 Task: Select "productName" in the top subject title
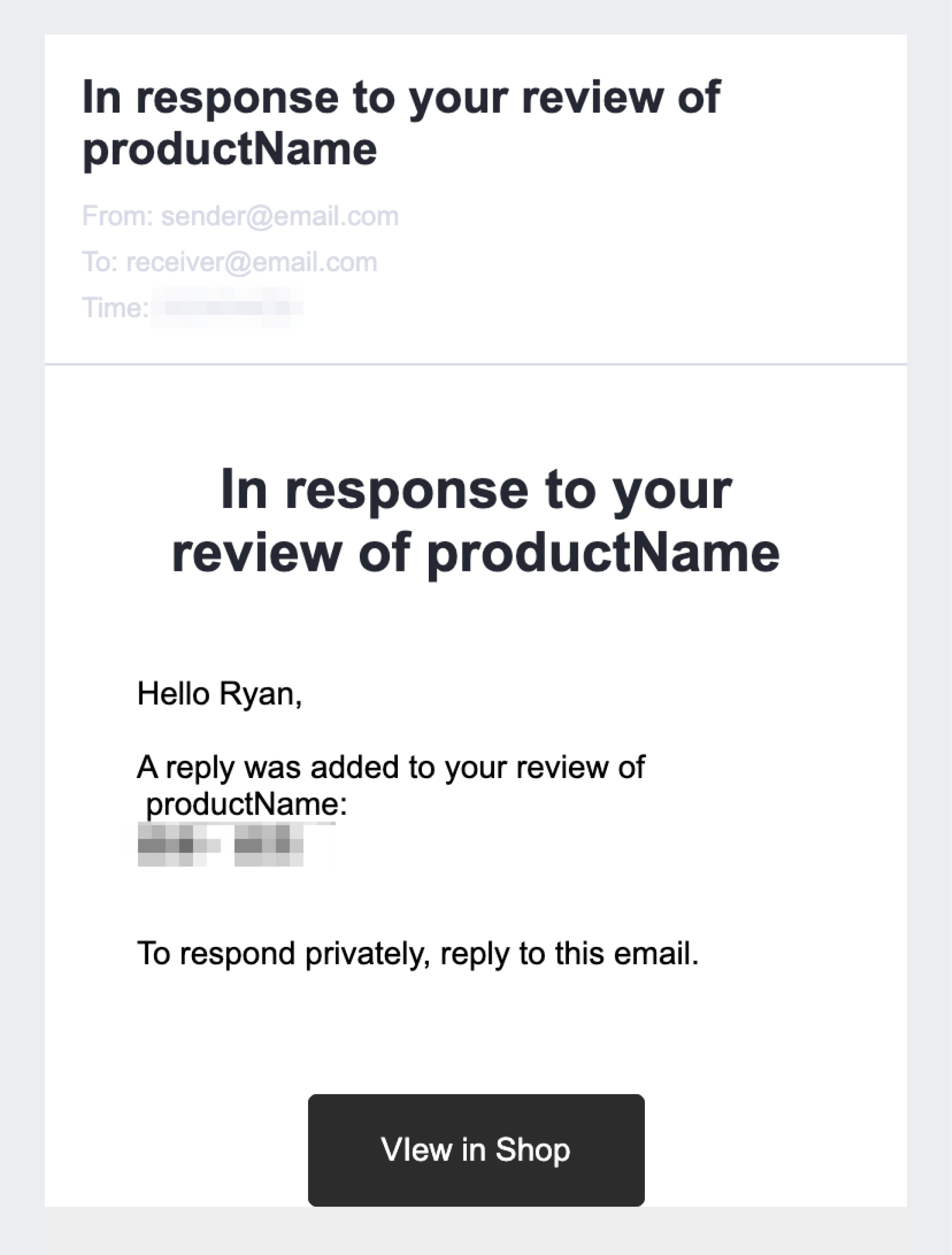coord(230,150)
